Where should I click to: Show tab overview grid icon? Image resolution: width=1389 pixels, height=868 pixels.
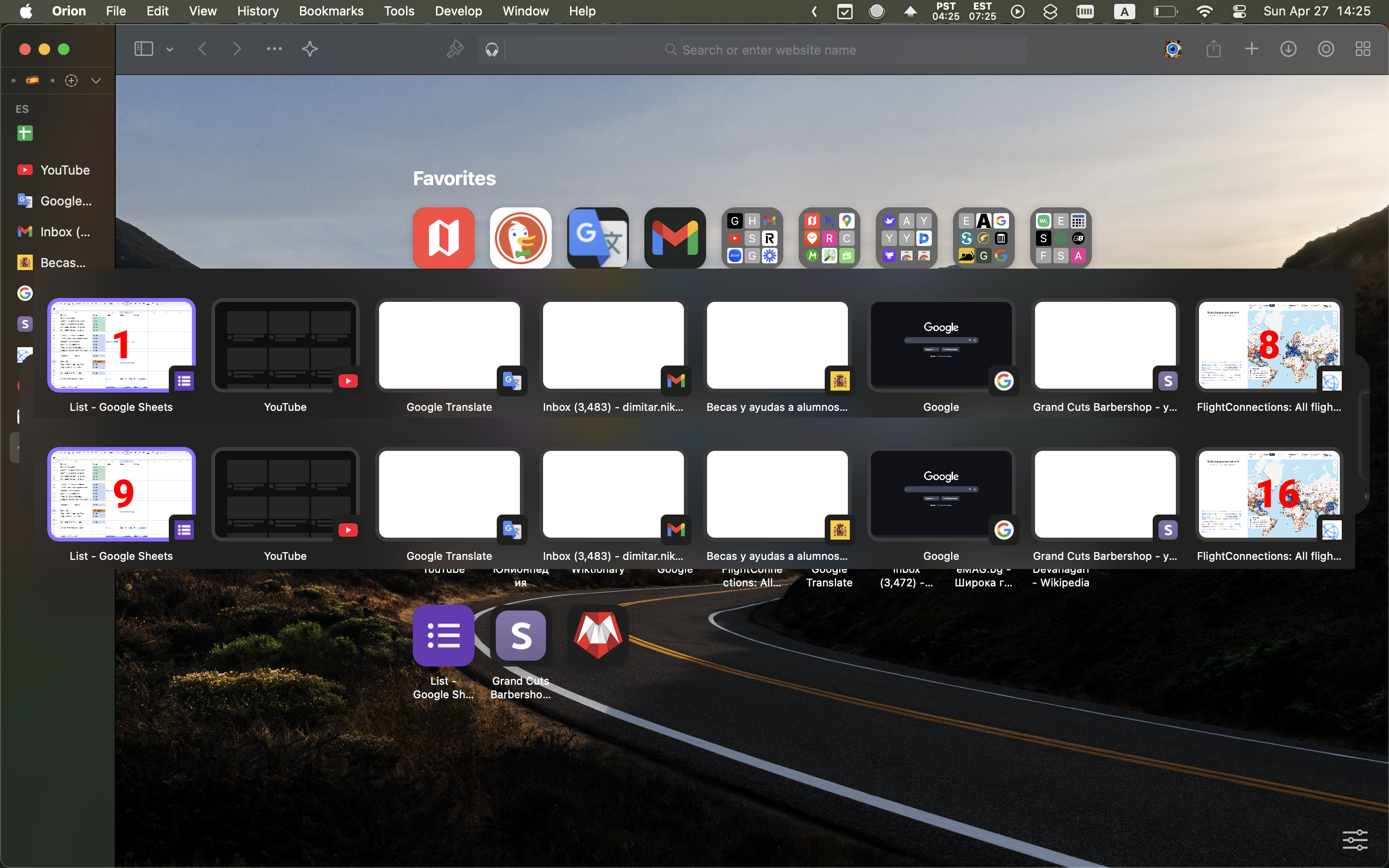coord(1362,49)
